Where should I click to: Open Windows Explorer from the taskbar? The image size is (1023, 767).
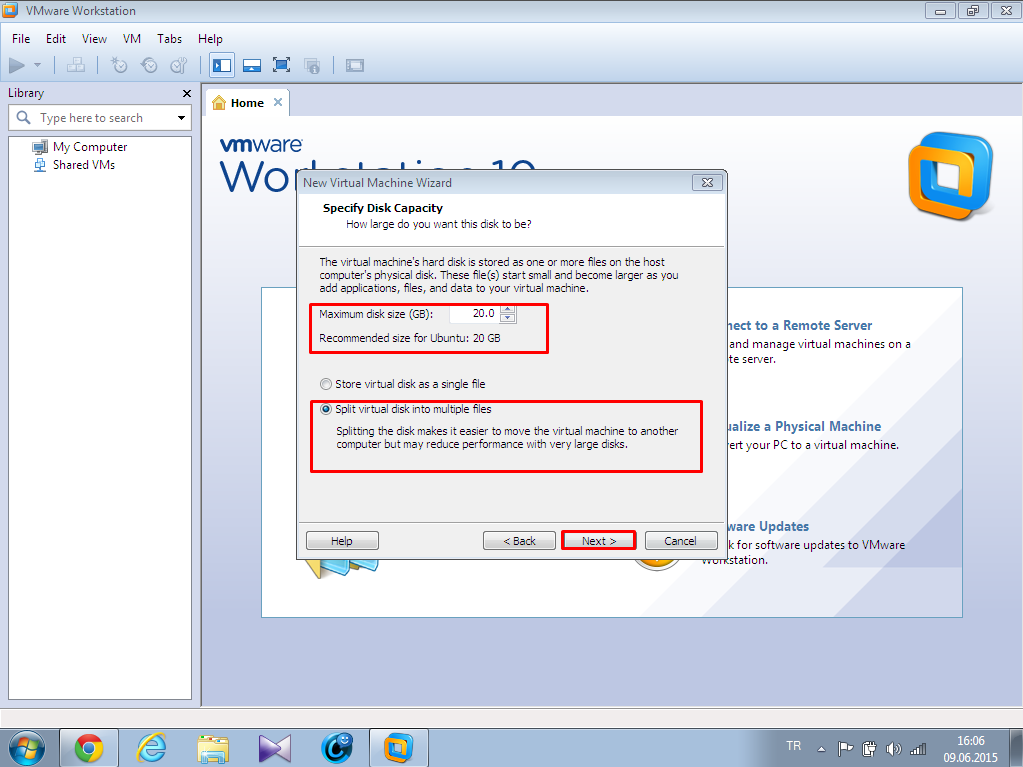pos(213,749)
